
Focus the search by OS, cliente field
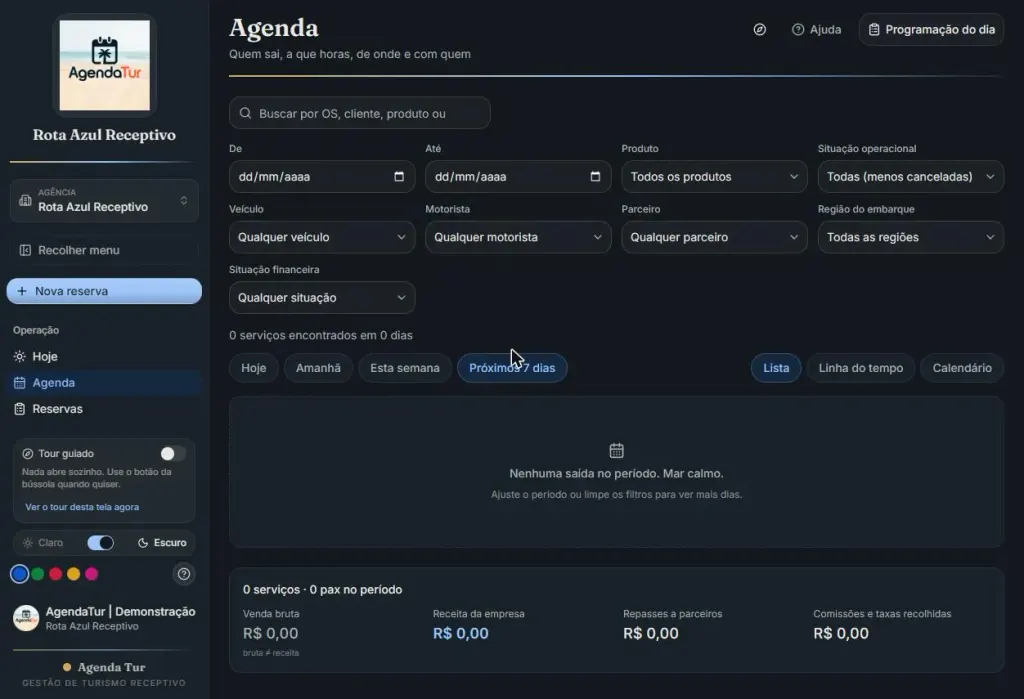(x=360, y=113)
